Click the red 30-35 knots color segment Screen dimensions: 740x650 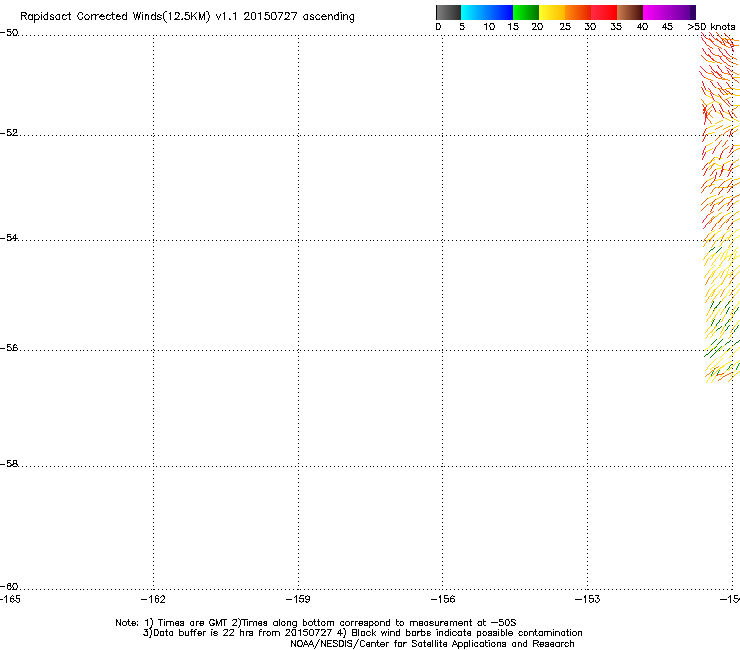(604, 12)
